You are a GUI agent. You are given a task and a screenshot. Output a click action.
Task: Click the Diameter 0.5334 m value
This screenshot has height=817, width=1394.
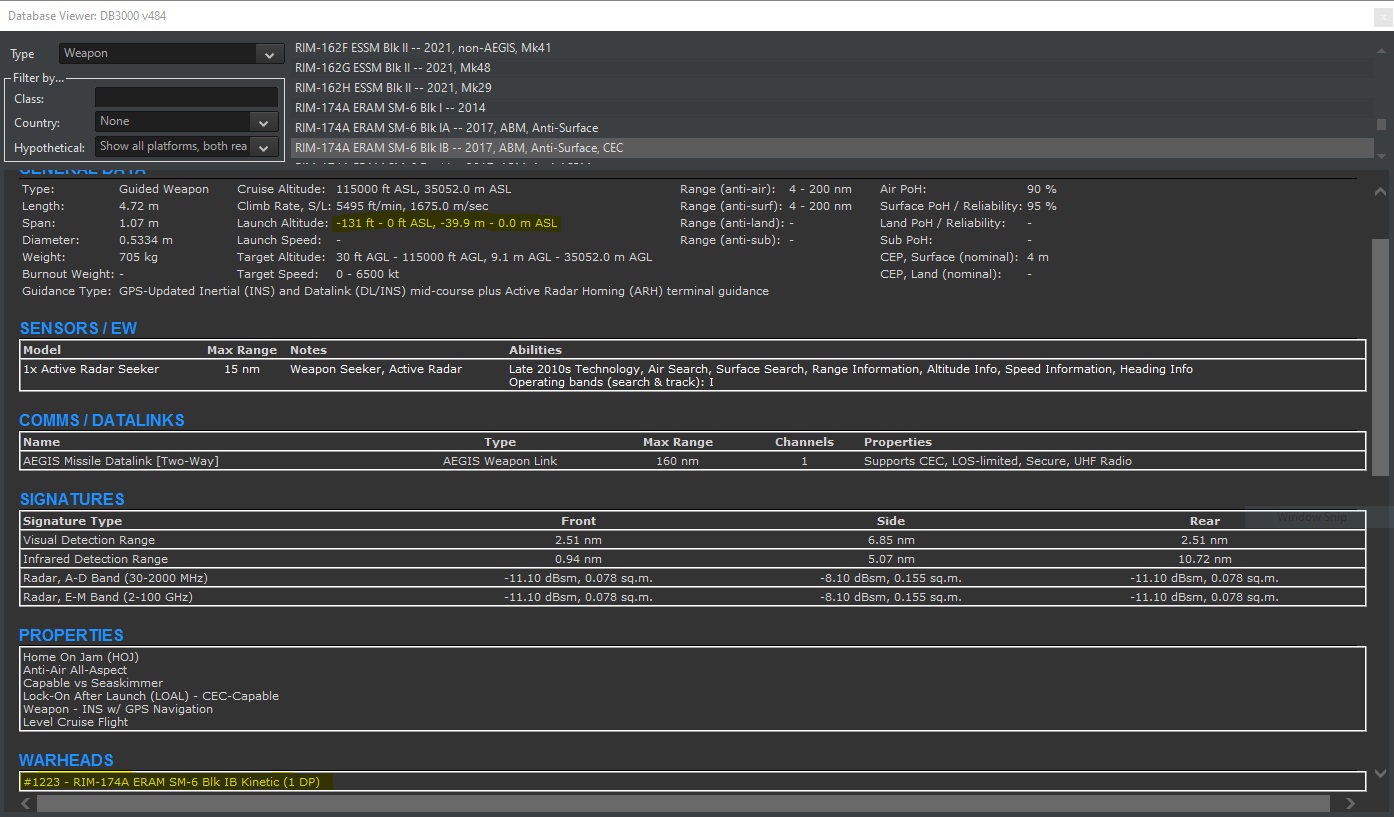[x=146, y=240]
